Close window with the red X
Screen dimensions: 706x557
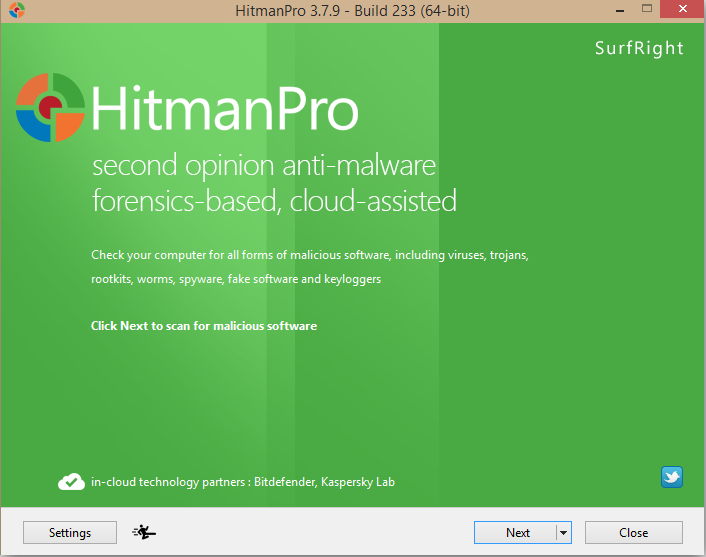(x=683, y=9)
